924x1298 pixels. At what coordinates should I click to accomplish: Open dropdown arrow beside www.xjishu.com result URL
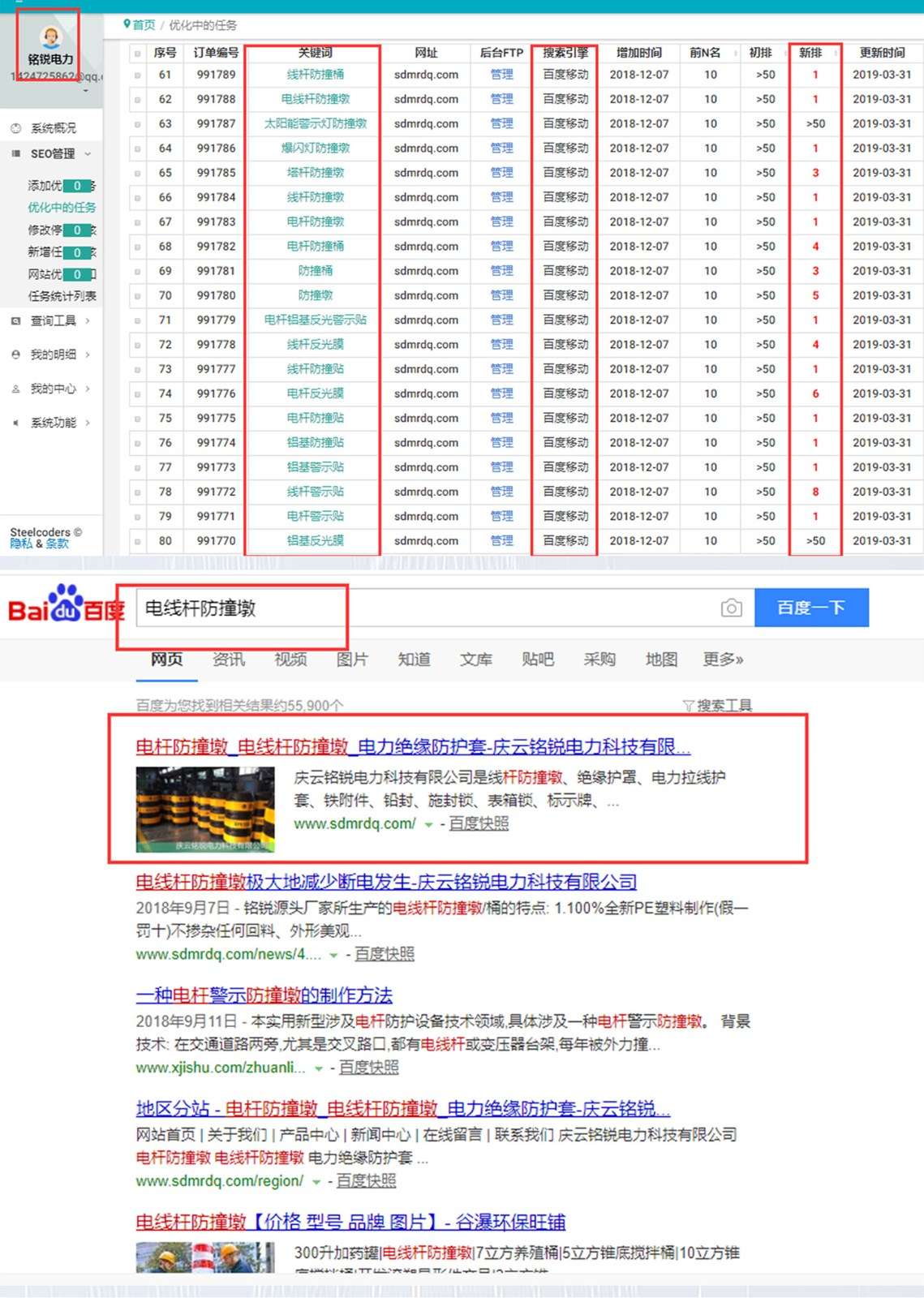(x=319, y=1068)
